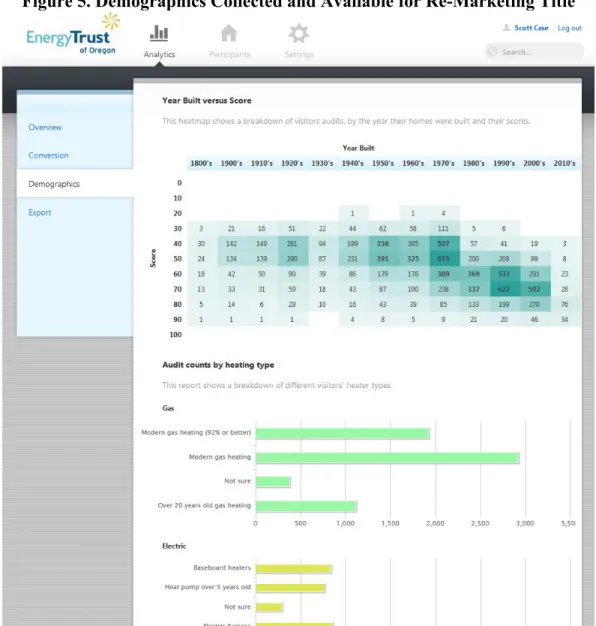
Task: Click heatmap cell with value 356
Action: tap(382, 244)
